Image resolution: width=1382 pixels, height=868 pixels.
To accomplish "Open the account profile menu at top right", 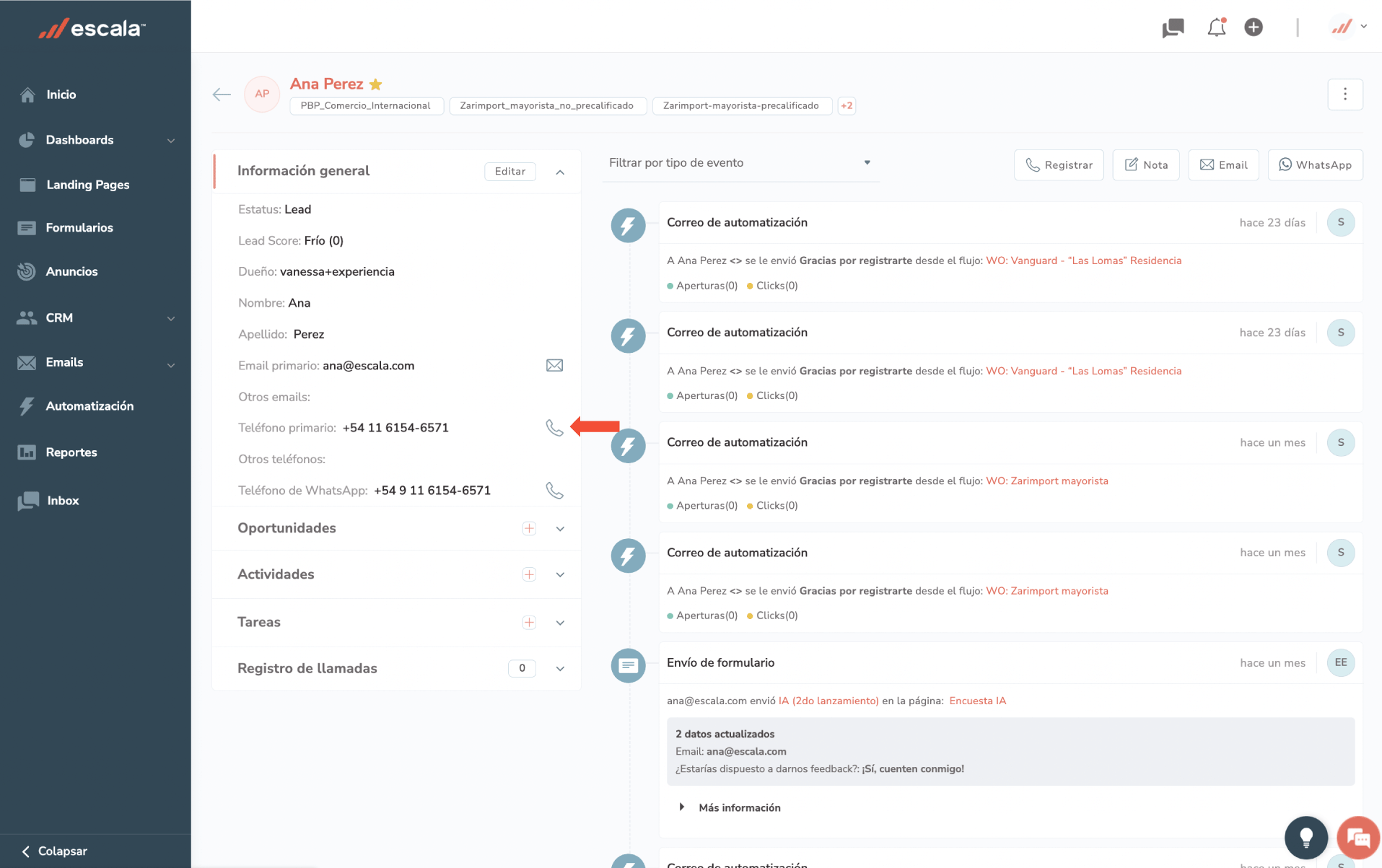I will (1349, 27).
